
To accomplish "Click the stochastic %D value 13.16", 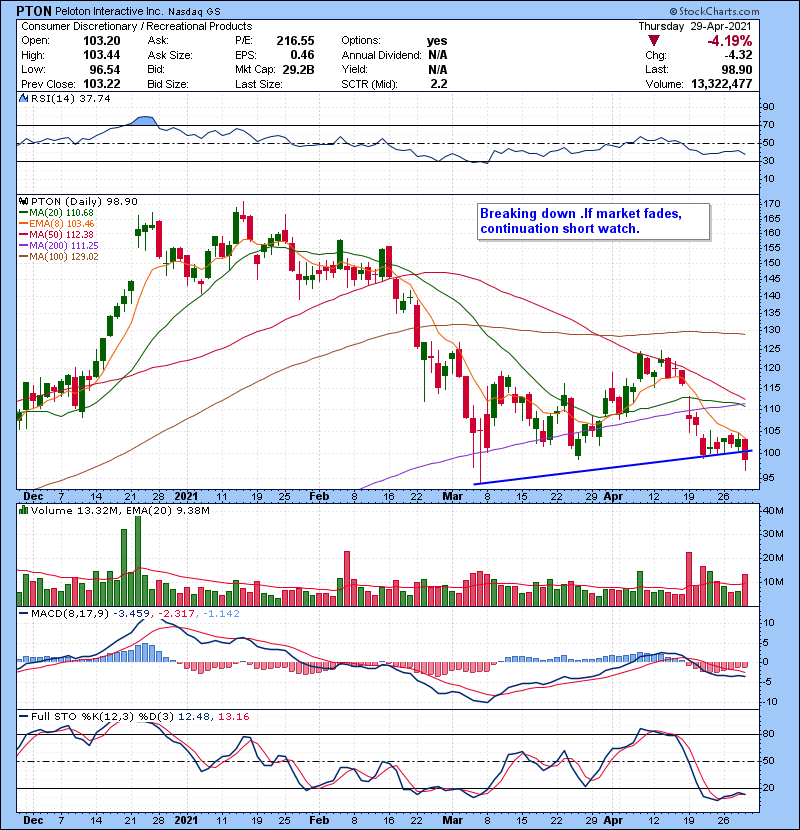I will click(x=233, y=716).
